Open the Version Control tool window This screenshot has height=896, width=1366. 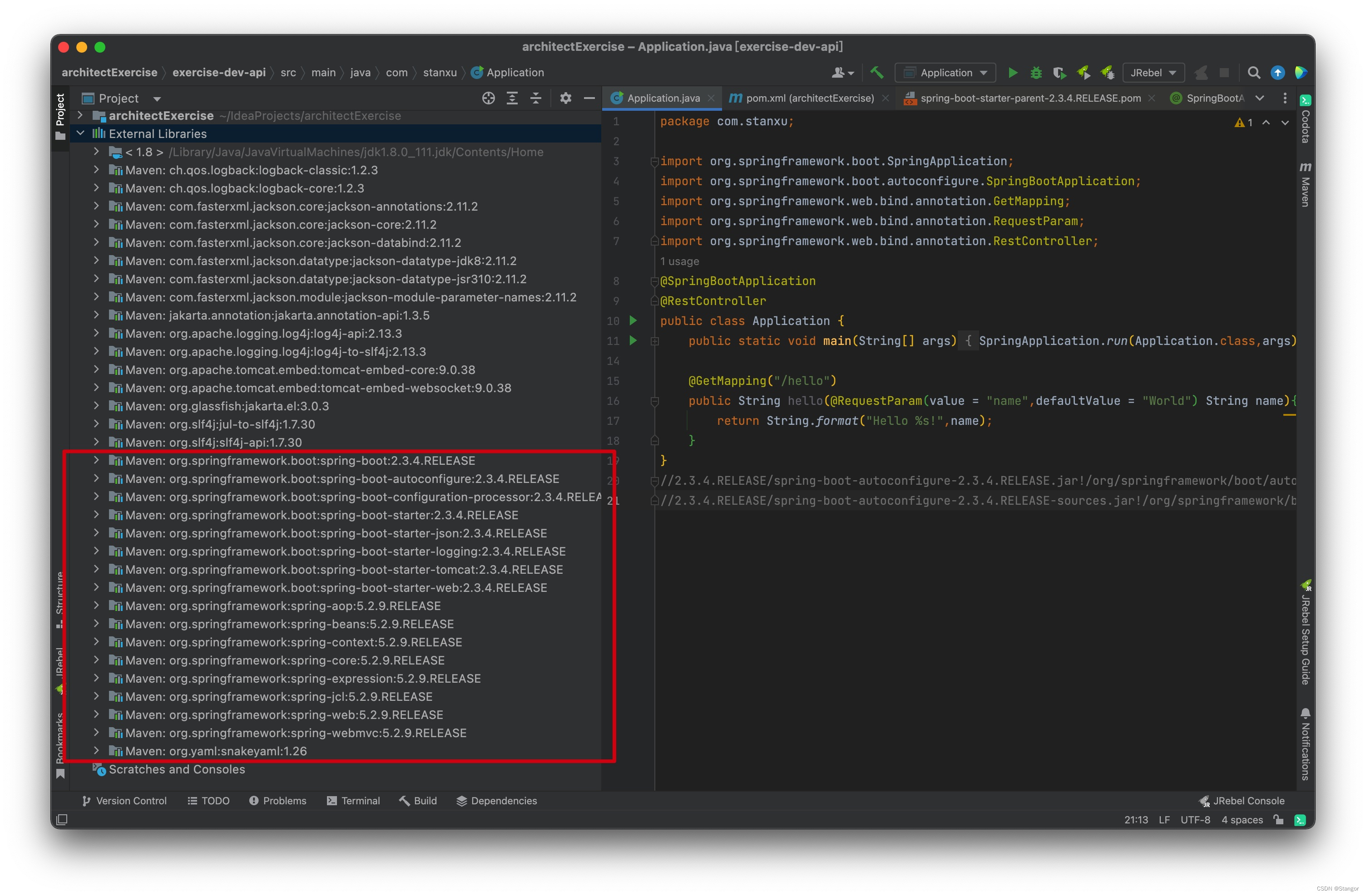(x=124, y=801)
